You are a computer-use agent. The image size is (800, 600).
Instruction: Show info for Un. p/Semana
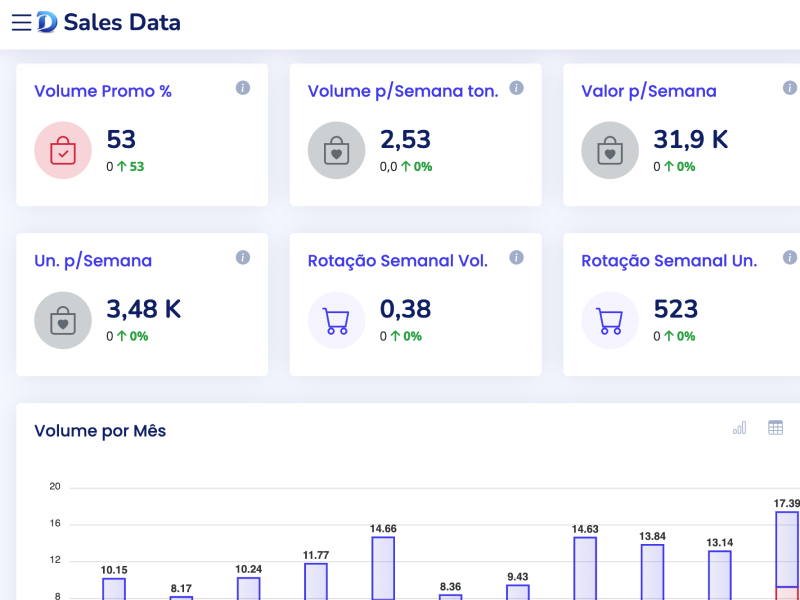[242, 258]
